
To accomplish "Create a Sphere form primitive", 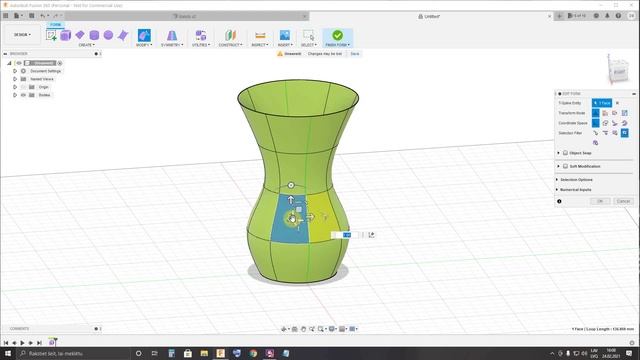I will coord(108,35).
